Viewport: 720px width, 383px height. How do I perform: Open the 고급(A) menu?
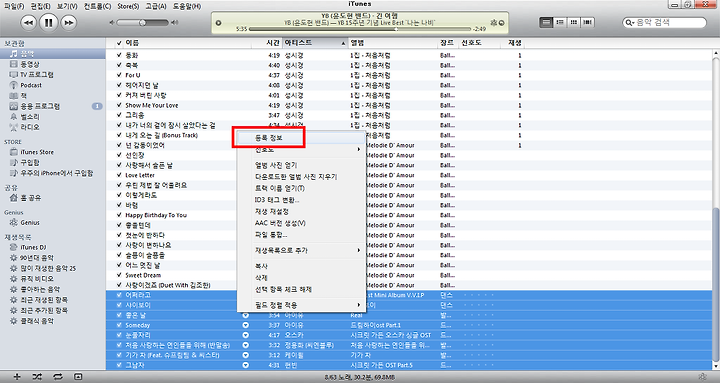tap(156, 6)
